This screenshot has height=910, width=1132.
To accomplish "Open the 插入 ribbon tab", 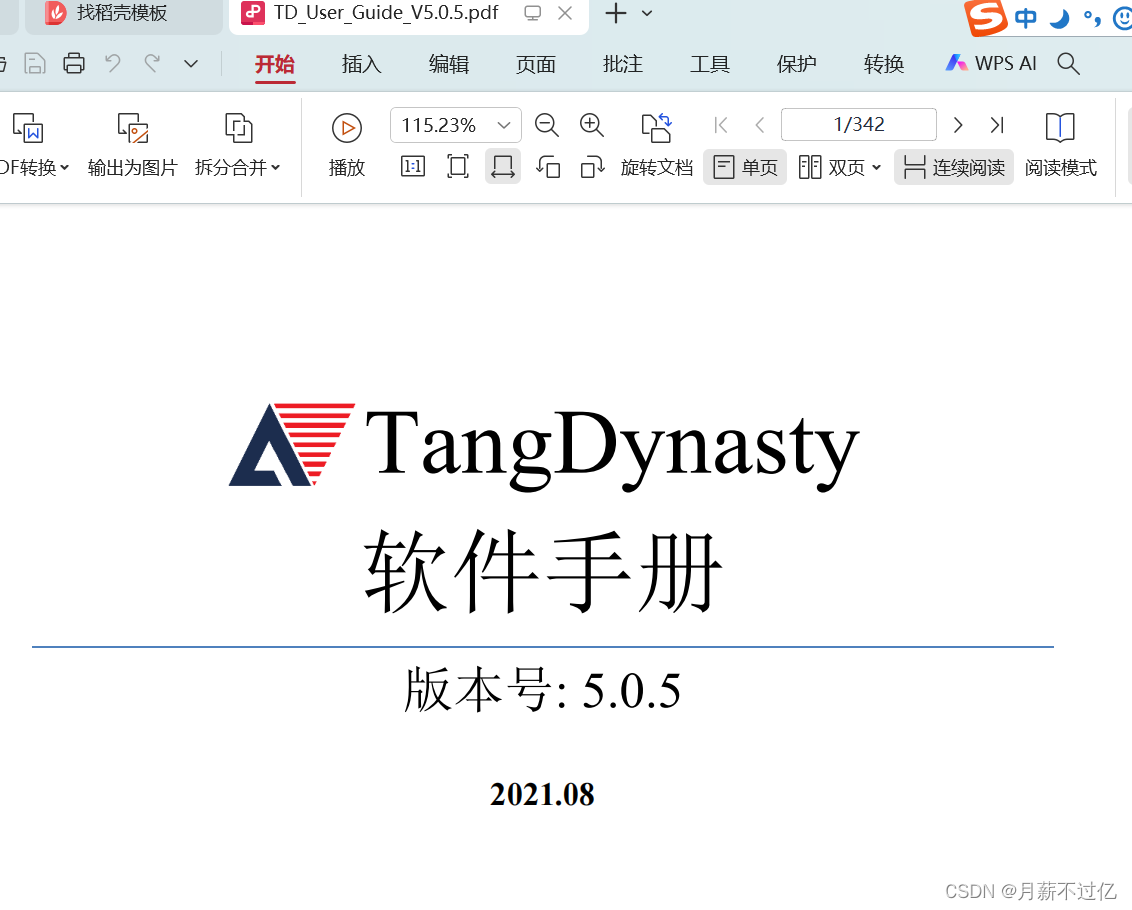I will pyautogui.click(x=361, y=64).
